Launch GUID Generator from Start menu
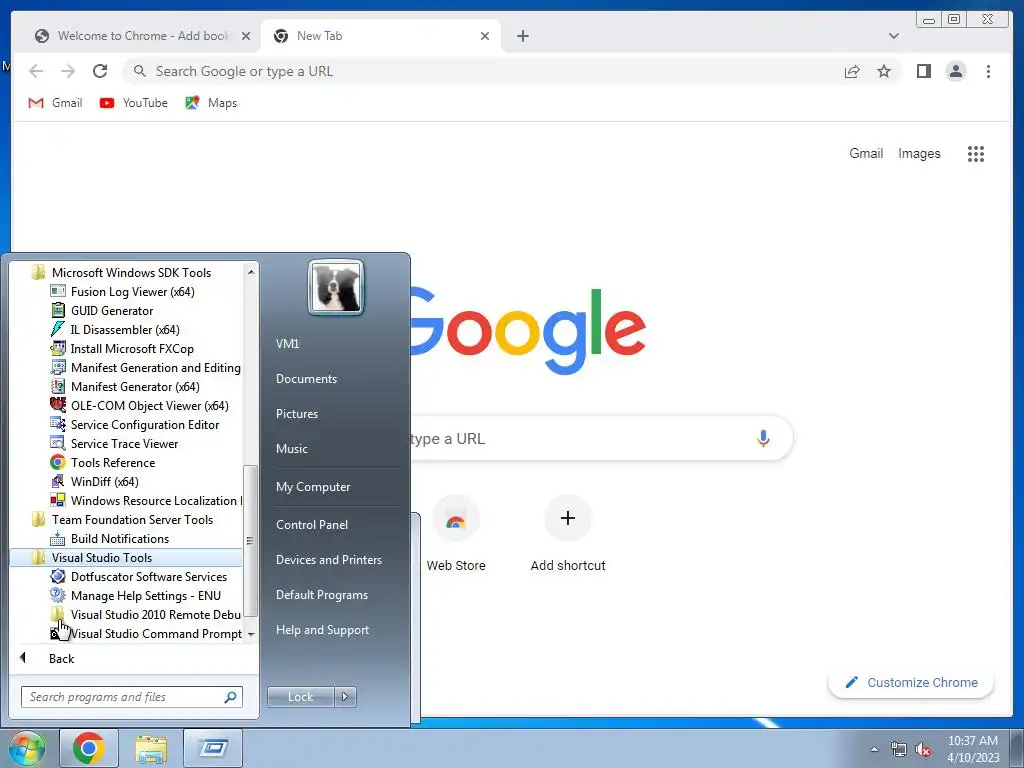The height and width of the screenshot is (768, 1024). pyautogui.click(x=111, y=311)
